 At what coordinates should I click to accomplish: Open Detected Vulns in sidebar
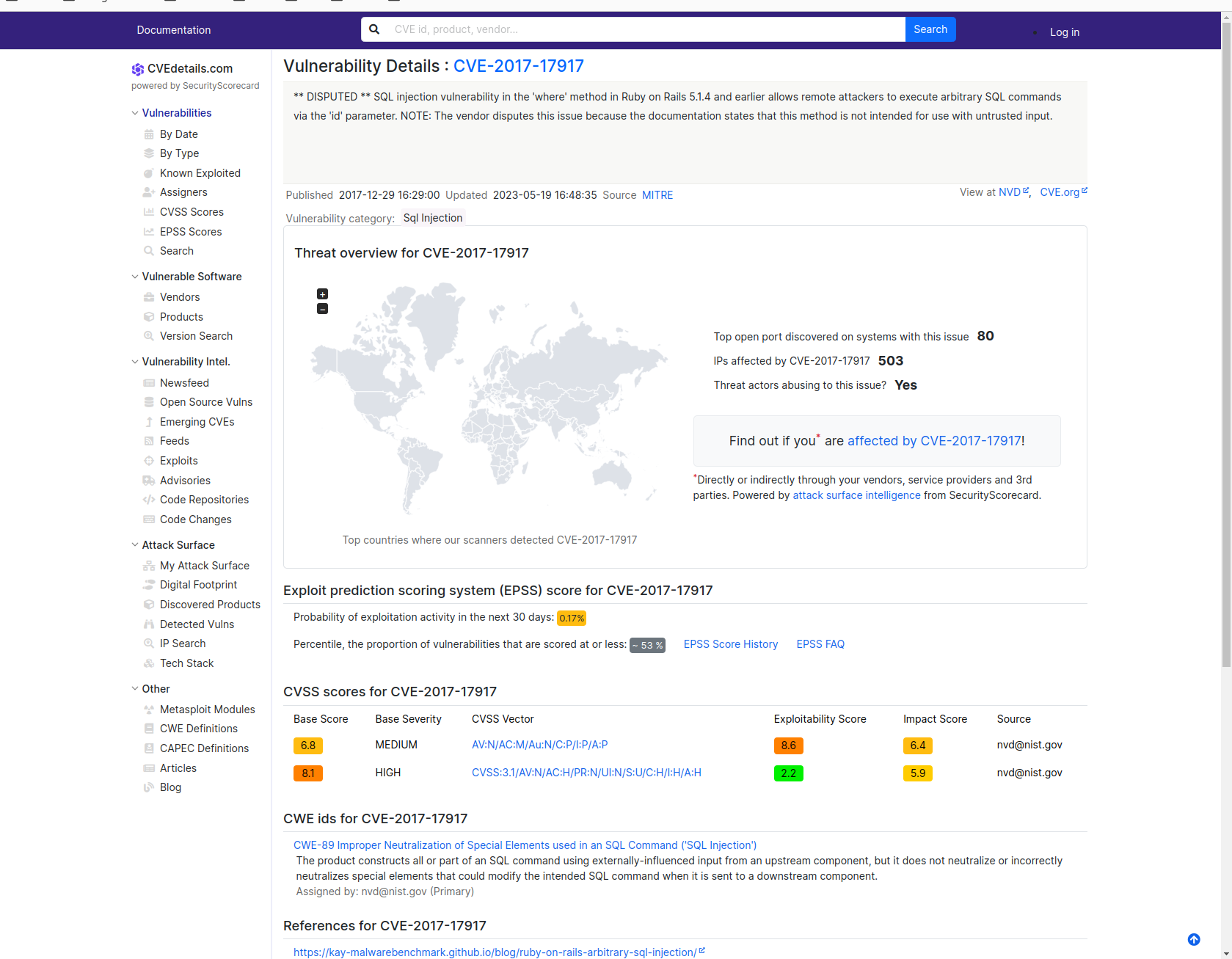[x=197, y=624]
